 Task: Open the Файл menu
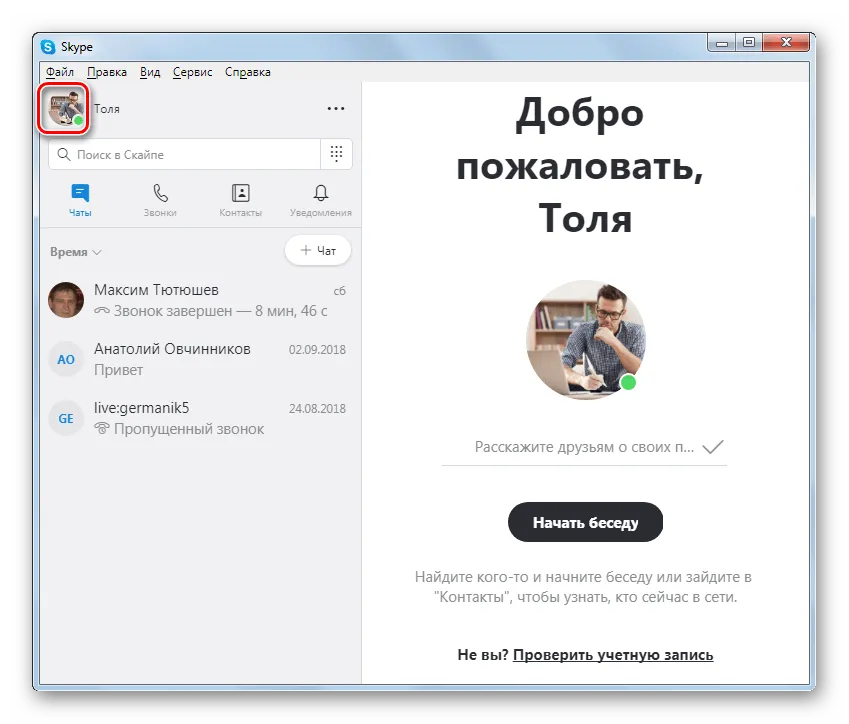point(60,72)
